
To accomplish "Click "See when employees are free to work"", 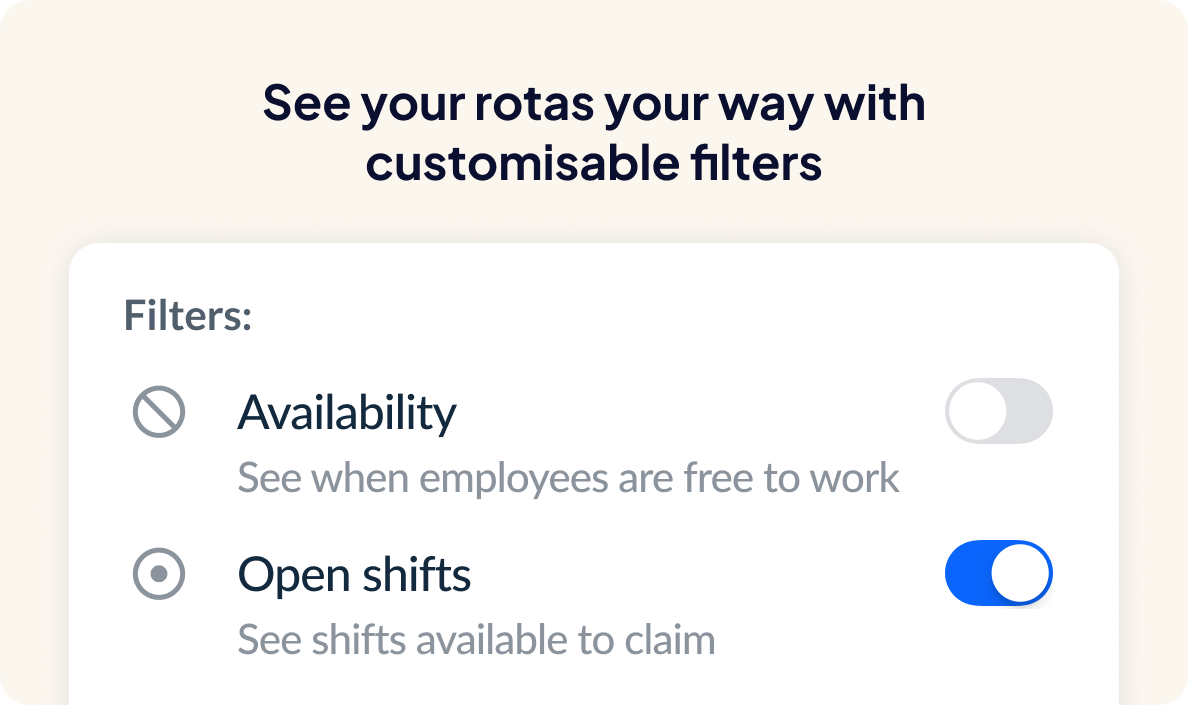I will [x=568, y=479].
